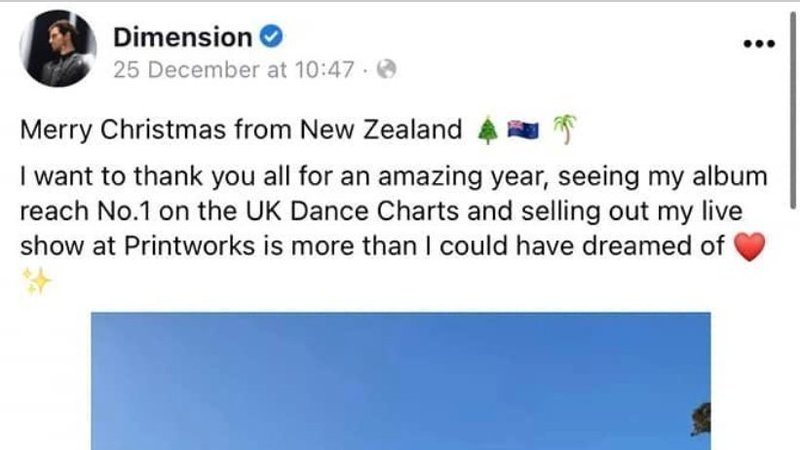The width and height of the screenshot is (800, 450).
Task: Click the globe public privacy icon
Action: 389,70
